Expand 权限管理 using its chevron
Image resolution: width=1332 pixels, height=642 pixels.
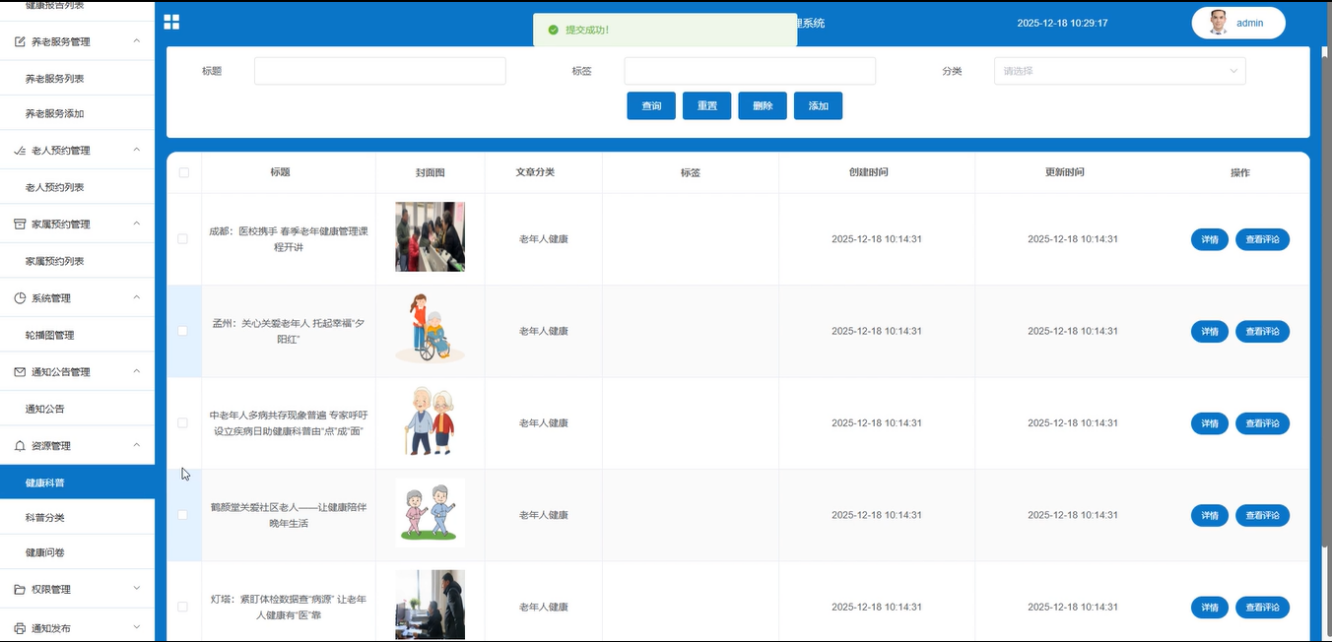(x=137, y=589)
